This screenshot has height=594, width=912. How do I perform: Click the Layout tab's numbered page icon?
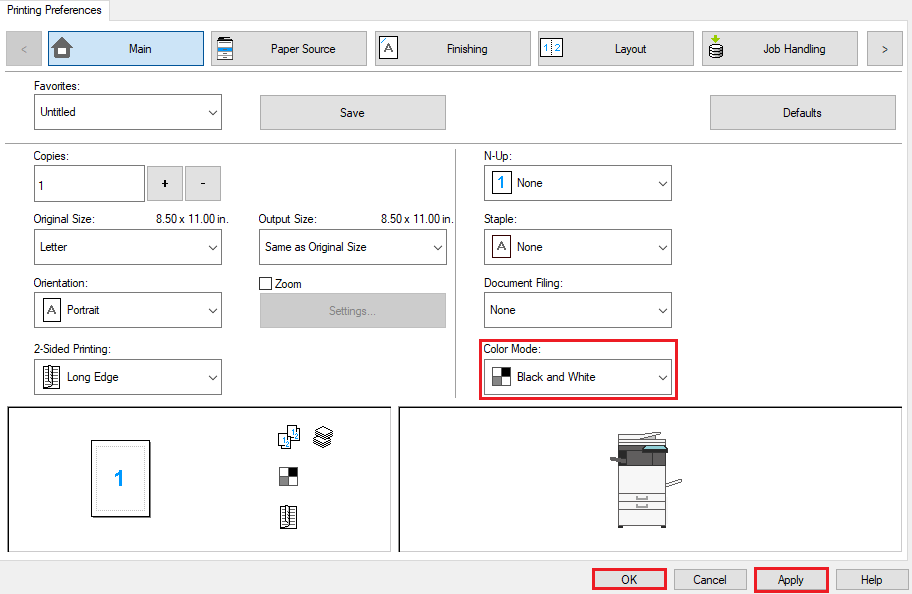pos(553,47)
